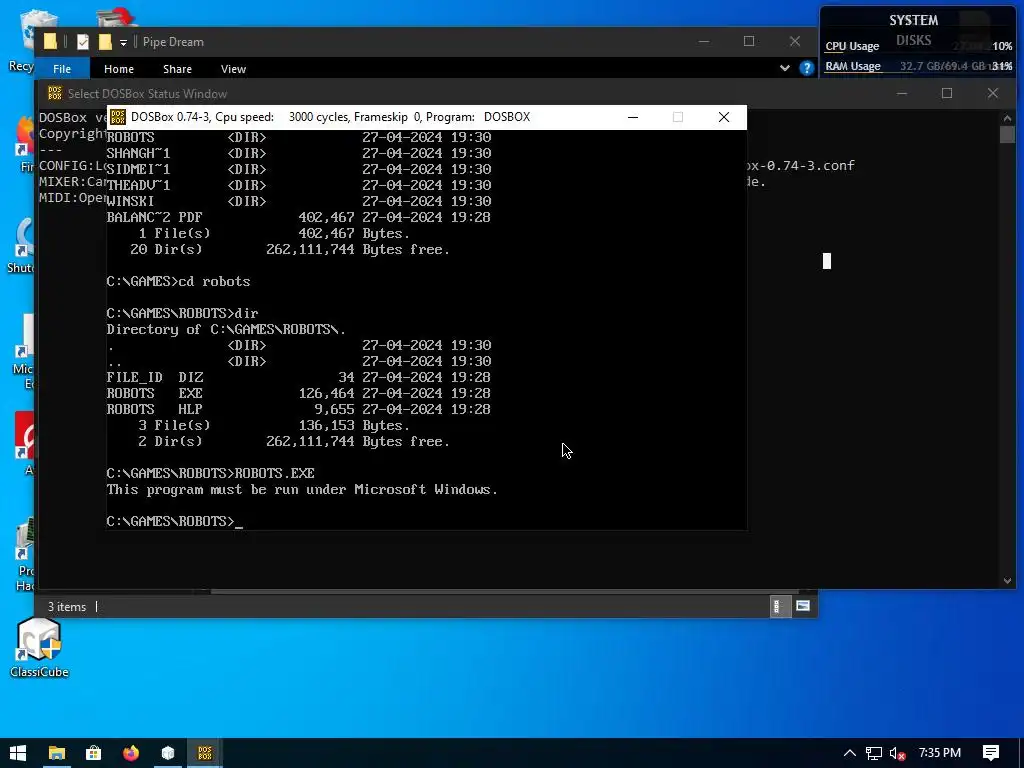
Task: Open the white cube app on taskbar
Action: [x=168, y=753]
